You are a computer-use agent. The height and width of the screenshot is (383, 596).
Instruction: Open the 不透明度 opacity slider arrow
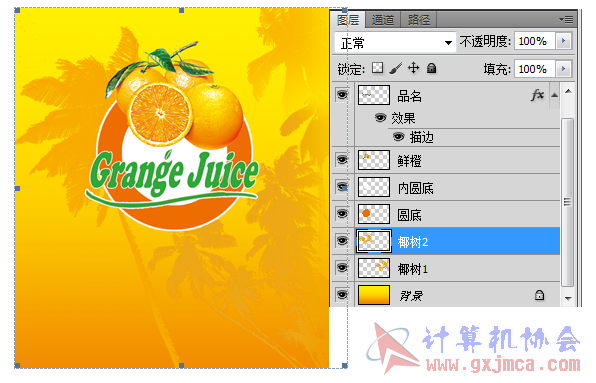563,41
